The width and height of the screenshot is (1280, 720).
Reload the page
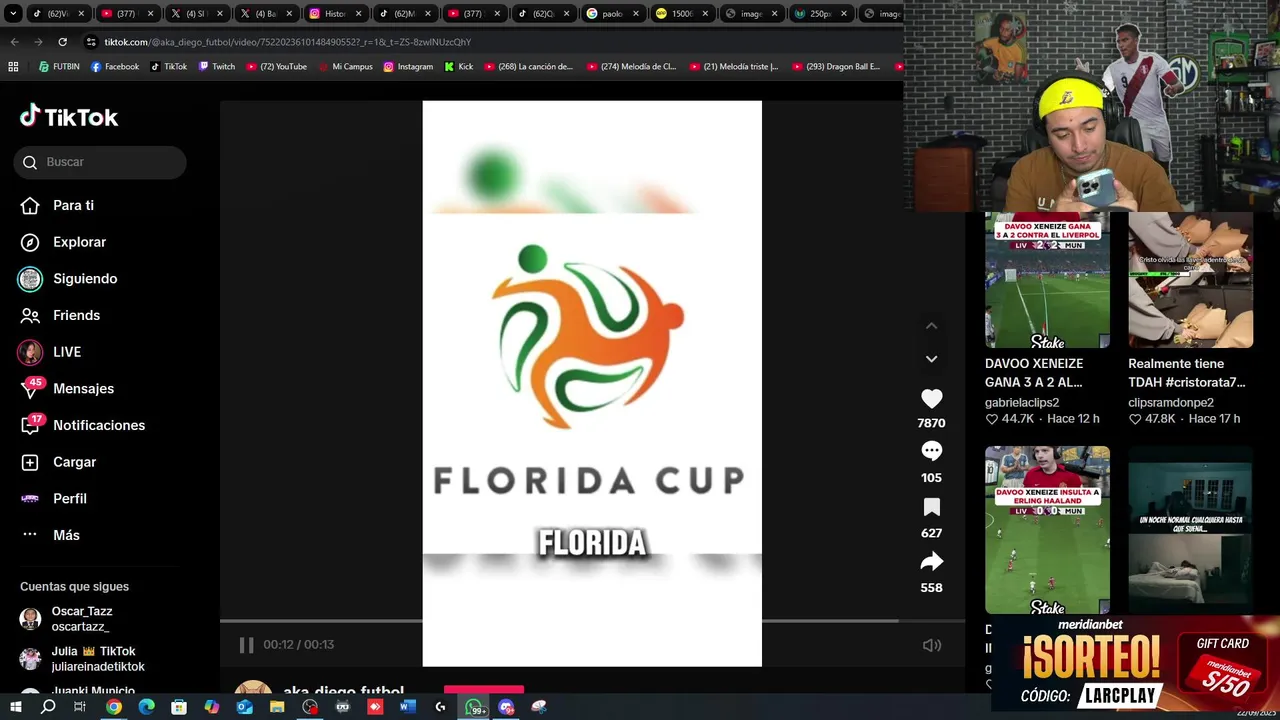tap(62, 42)
